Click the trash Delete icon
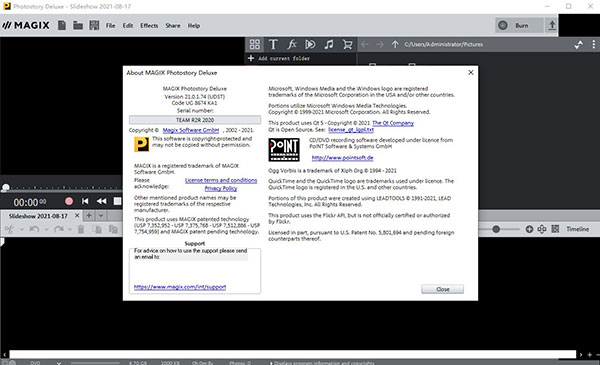This screenshot has width=600, height=365. [x=81, y=229]
